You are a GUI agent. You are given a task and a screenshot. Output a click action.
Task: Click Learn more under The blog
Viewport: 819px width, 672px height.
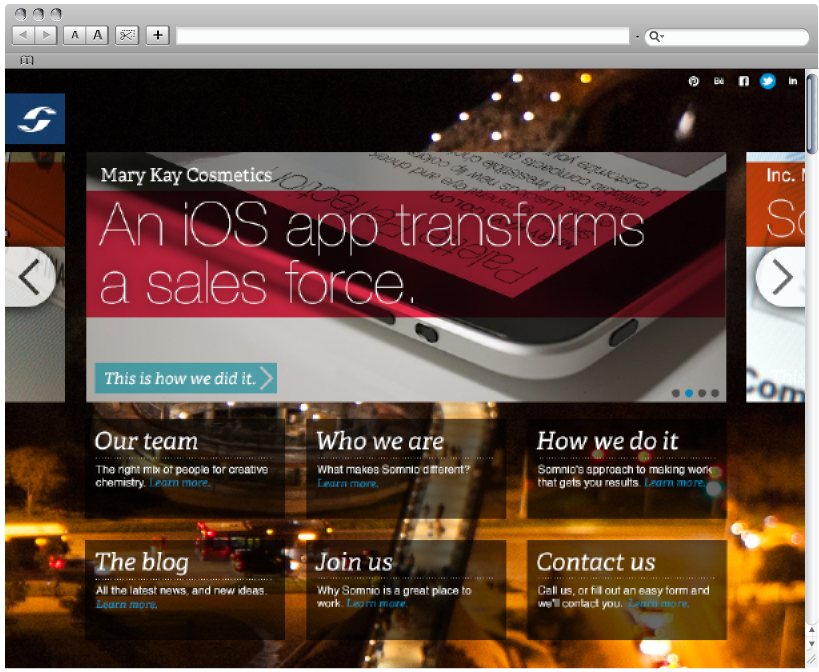click(126, 605)
